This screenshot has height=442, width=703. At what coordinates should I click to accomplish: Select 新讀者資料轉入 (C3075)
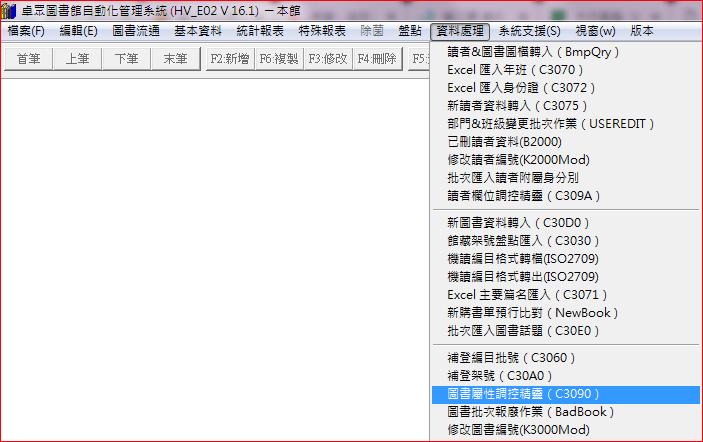click(x=566, y=106)
